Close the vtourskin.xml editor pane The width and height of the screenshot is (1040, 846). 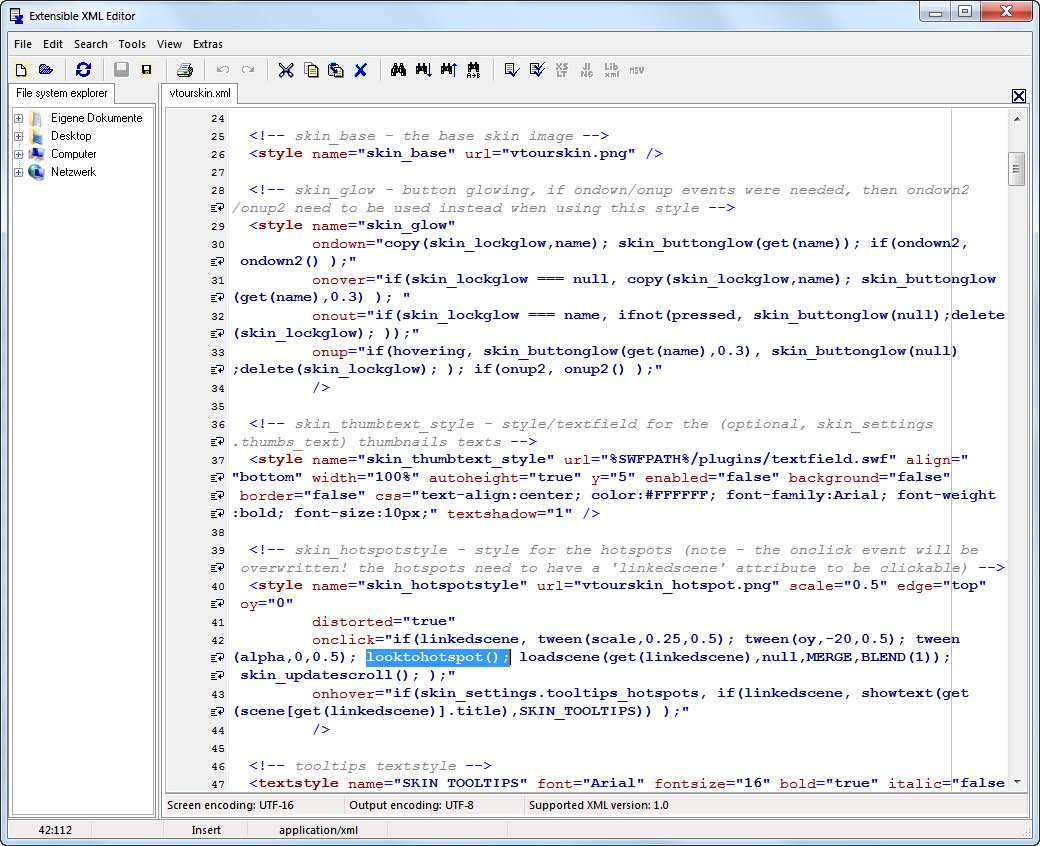1019,95
